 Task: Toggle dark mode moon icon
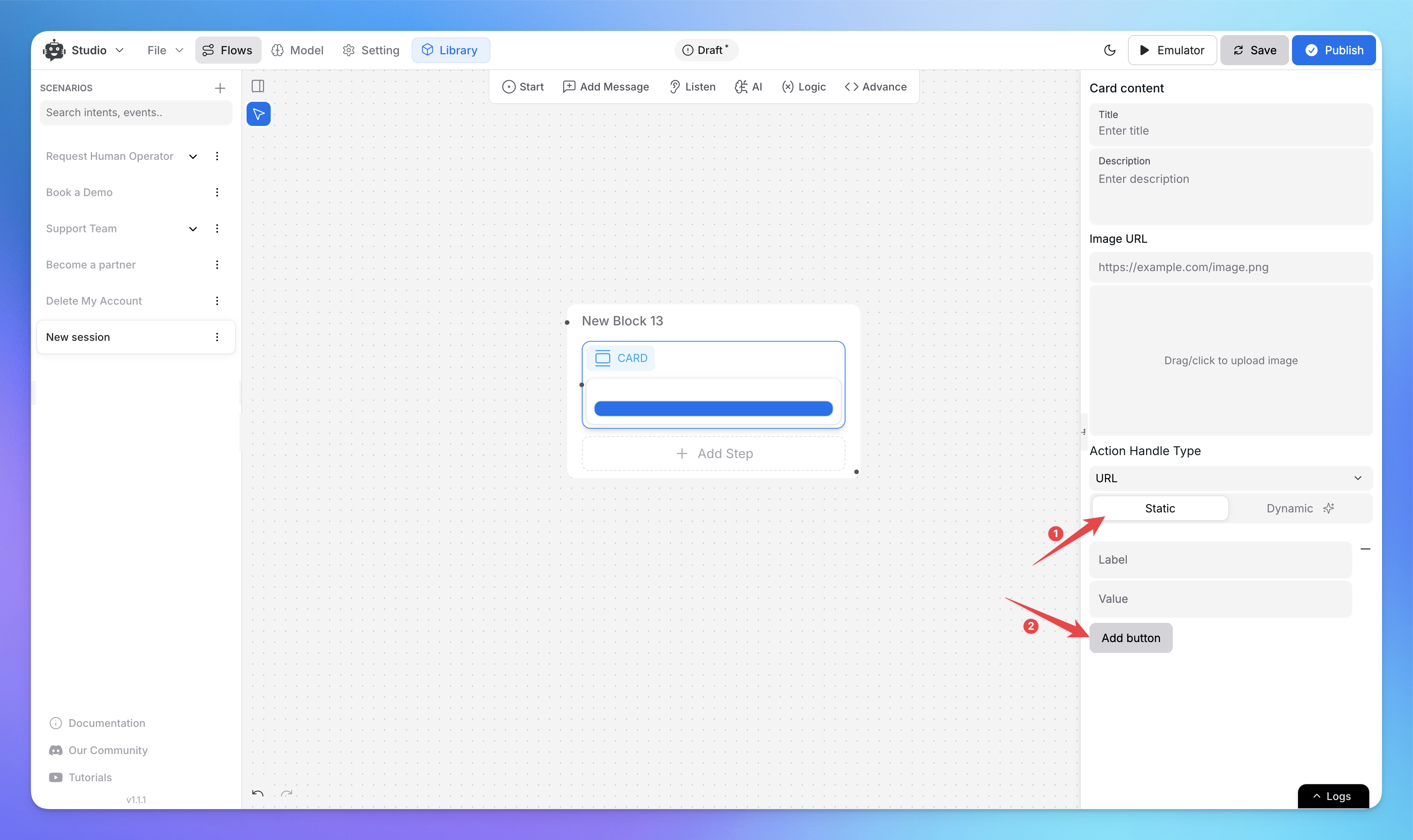tap(1109, 50)
